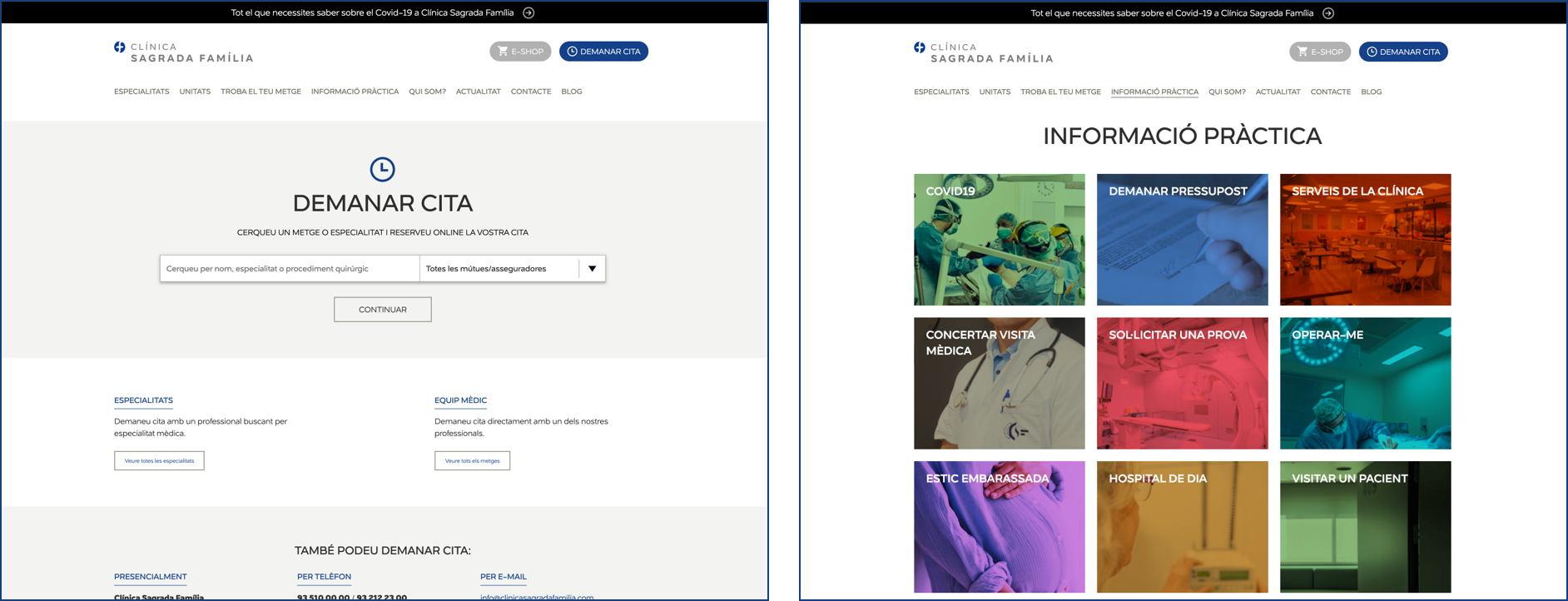
Task: Click the clock icon in the blue DEMANAR CITA button on the Informació Pràctica page
Action: click(x=1372, y=52)
